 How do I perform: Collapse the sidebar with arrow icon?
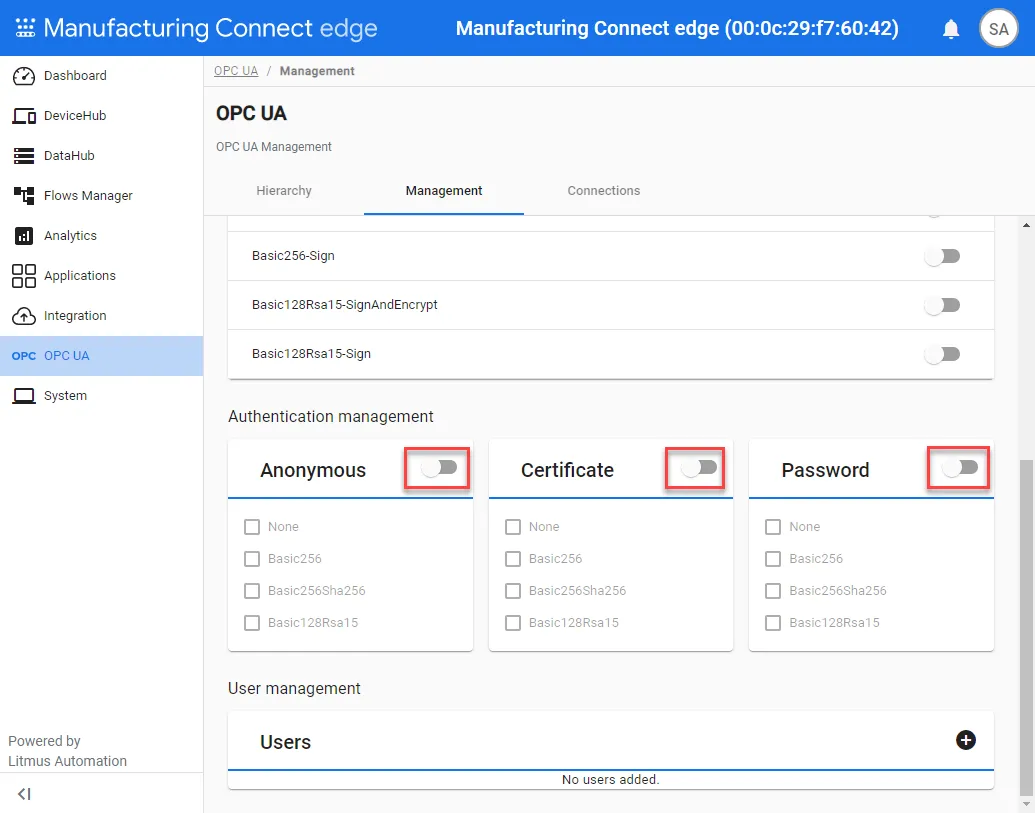click(x=24, y=794)
